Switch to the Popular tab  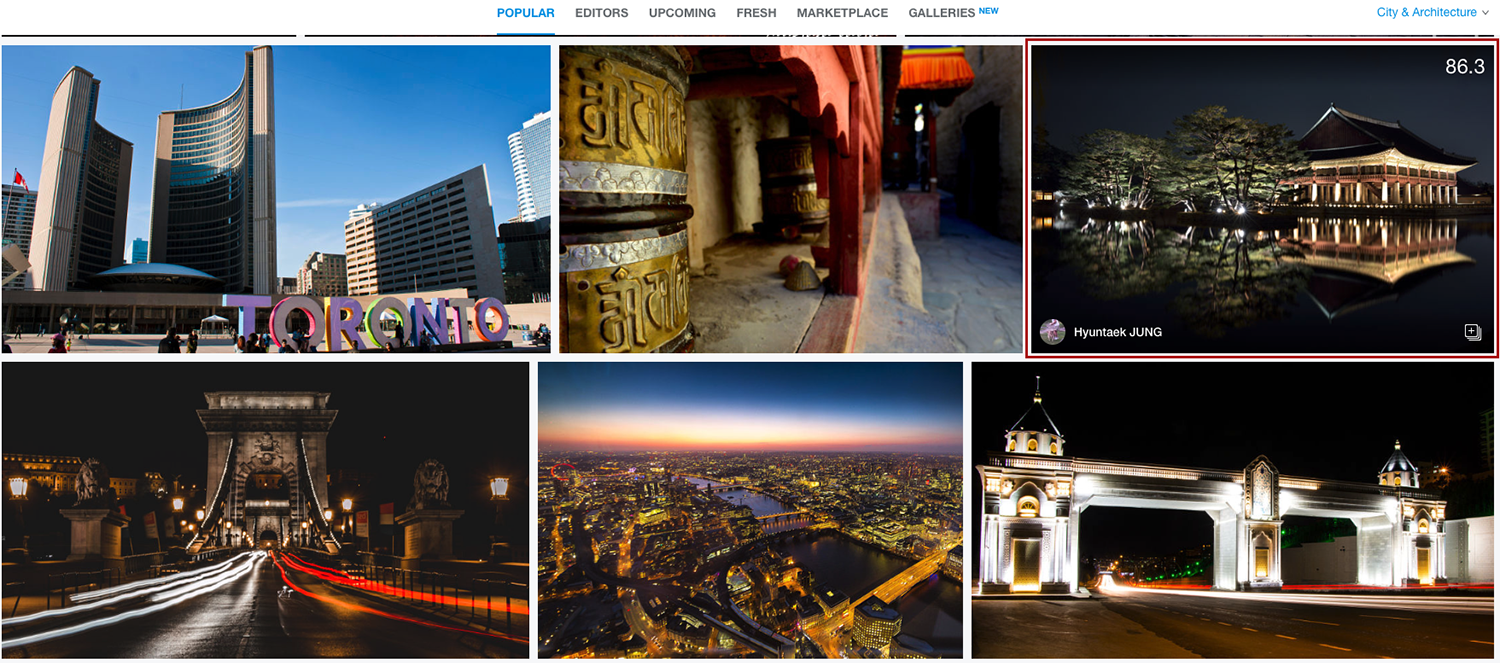pyautogui.click(x=525, y=13)
